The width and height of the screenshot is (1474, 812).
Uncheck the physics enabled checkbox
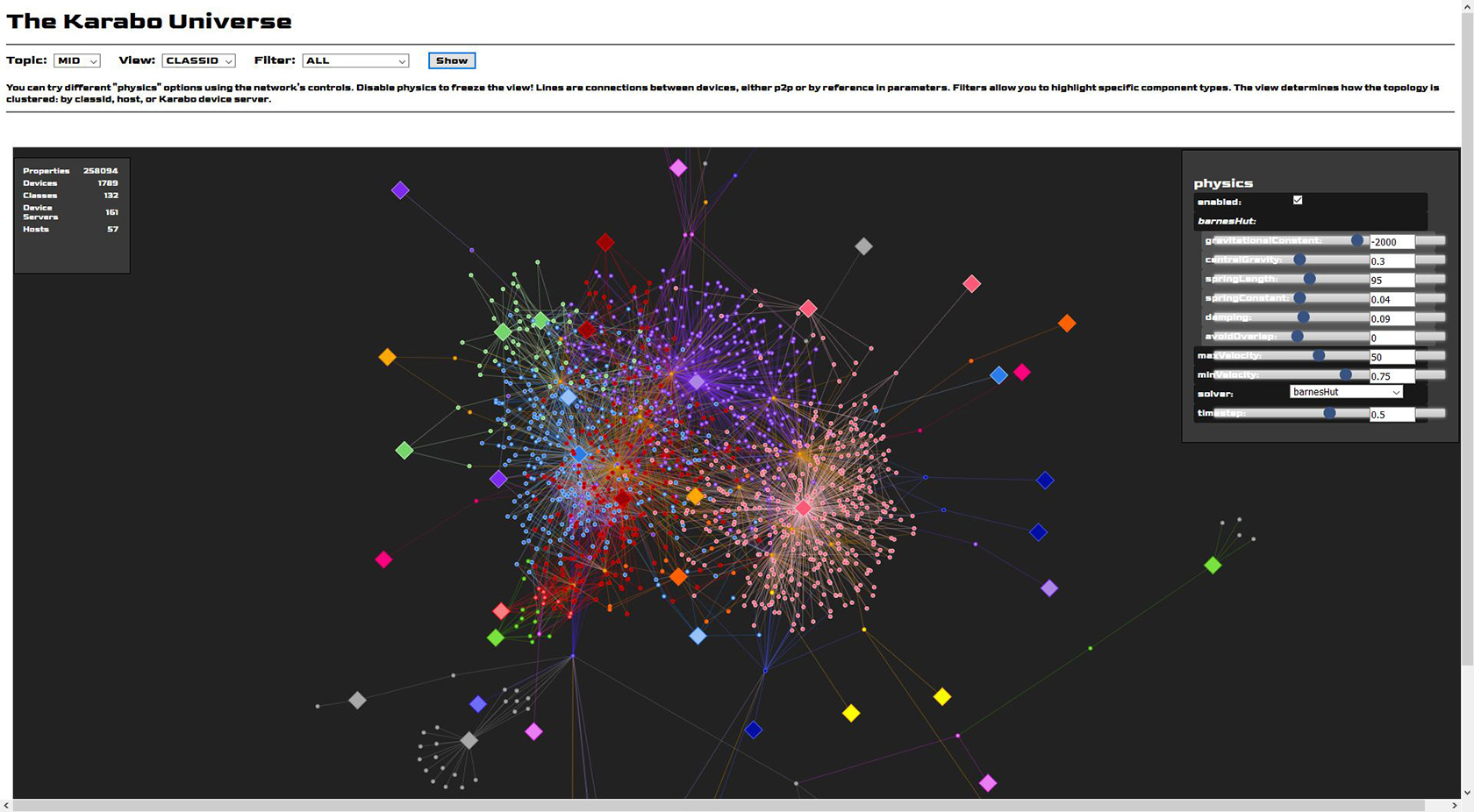tap(1298, 200)
